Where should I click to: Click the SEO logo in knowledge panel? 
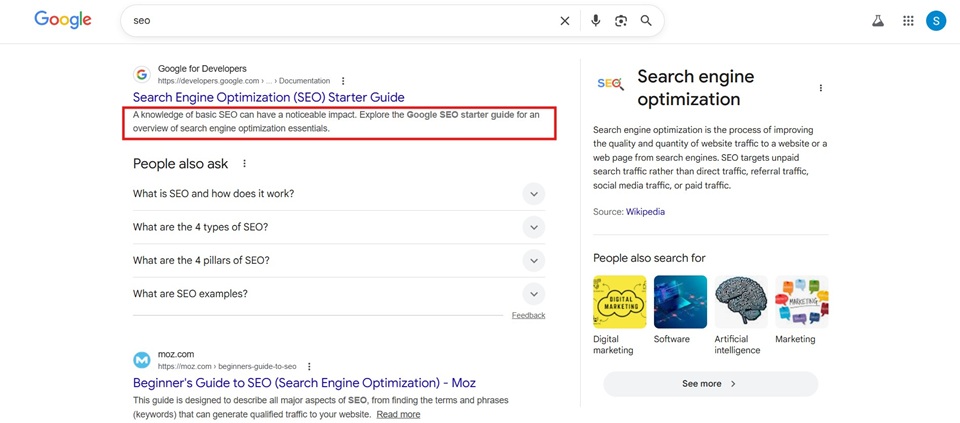coord(610,83)
